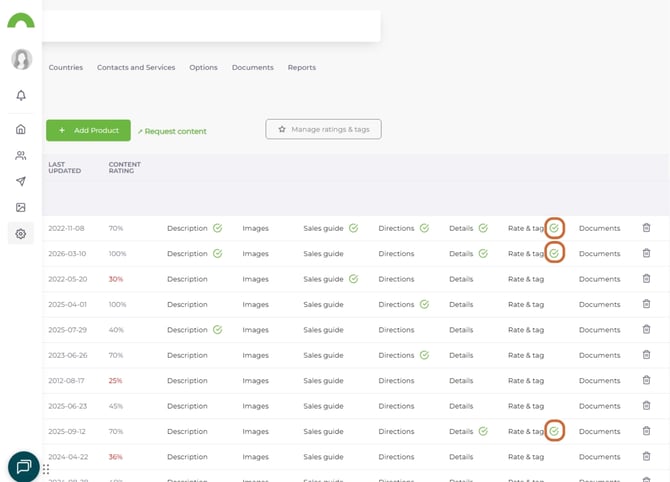The height and width of the screenshot is (482, 670).
Task: Open the chat bubble support widget
Action: point(23,466)
